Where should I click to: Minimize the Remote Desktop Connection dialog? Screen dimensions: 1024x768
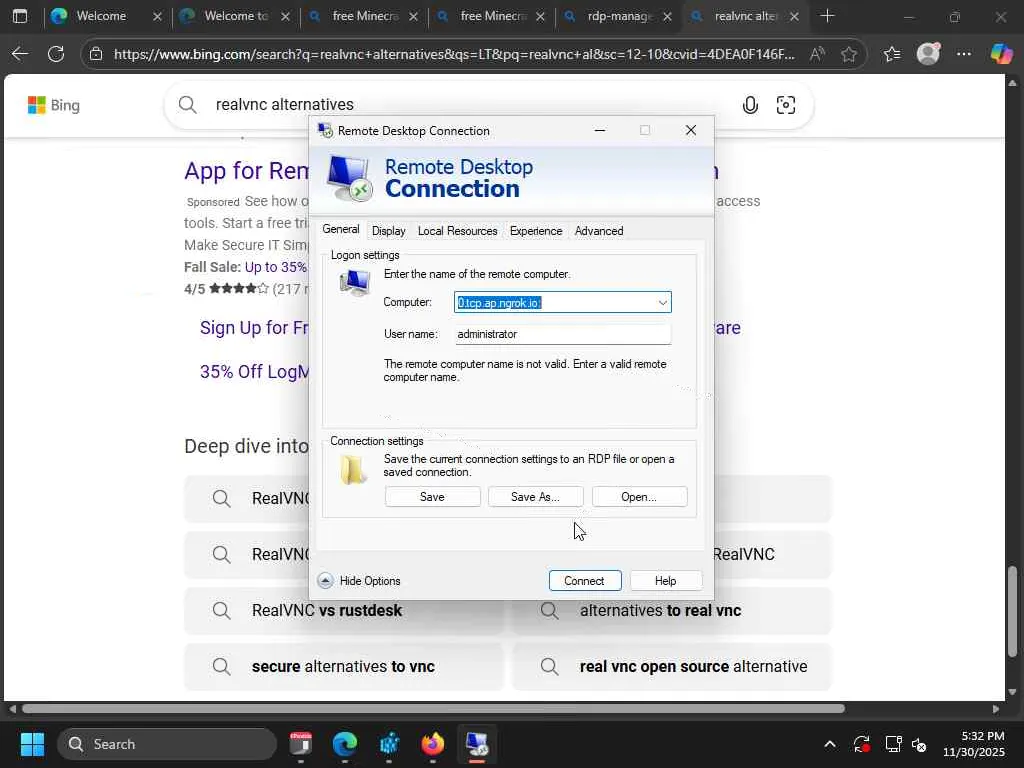(x=600, y=130)
